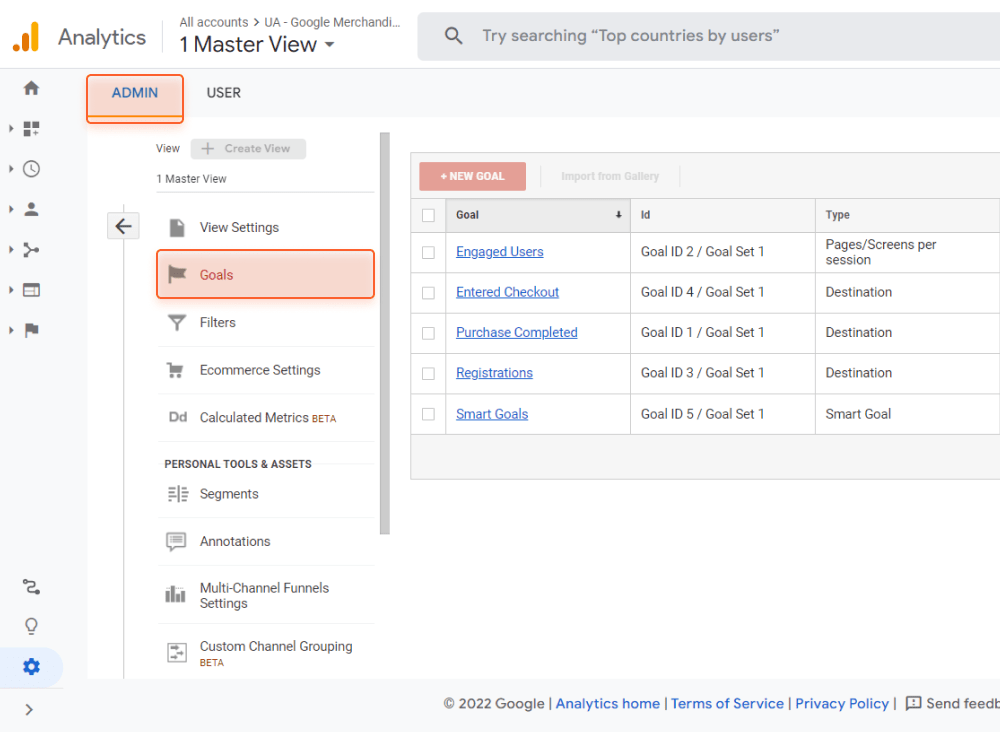The image size is (1000, 732).
Task: Click the Custom Channel Grouping icon
Action: click(177, 652)
